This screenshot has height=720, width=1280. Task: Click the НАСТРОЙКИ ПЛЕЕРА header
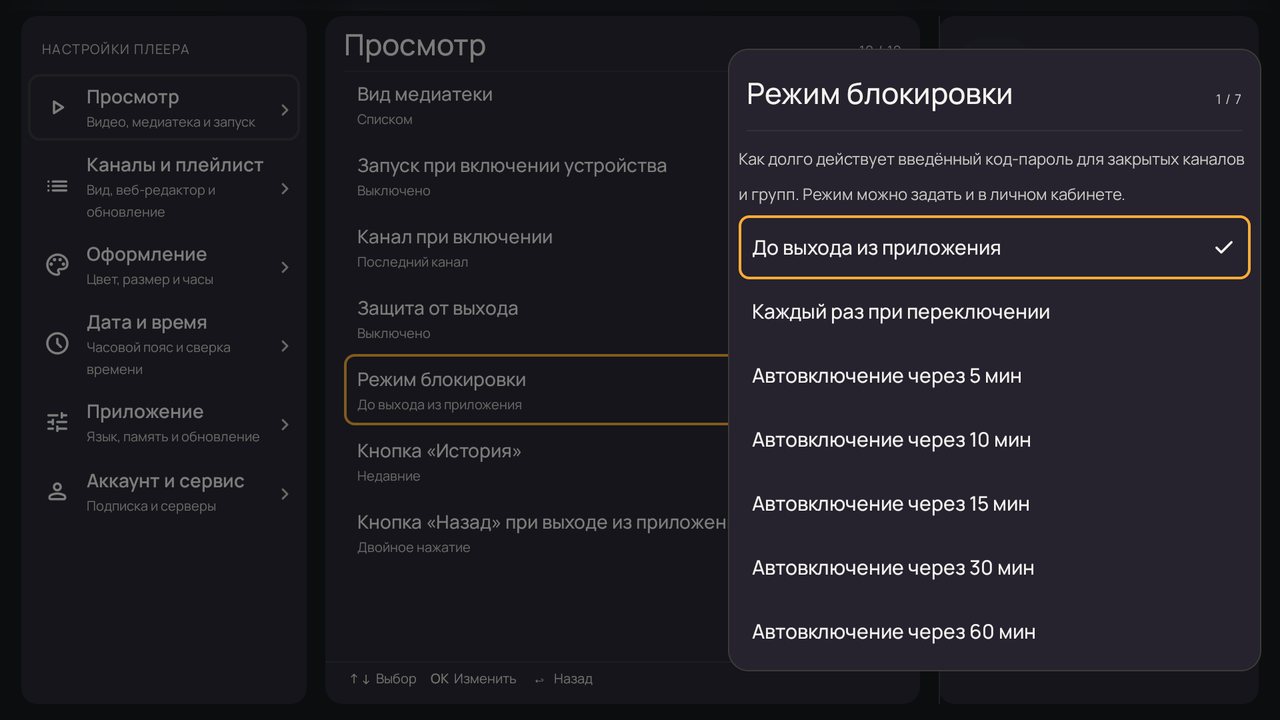tap(115, 49)
